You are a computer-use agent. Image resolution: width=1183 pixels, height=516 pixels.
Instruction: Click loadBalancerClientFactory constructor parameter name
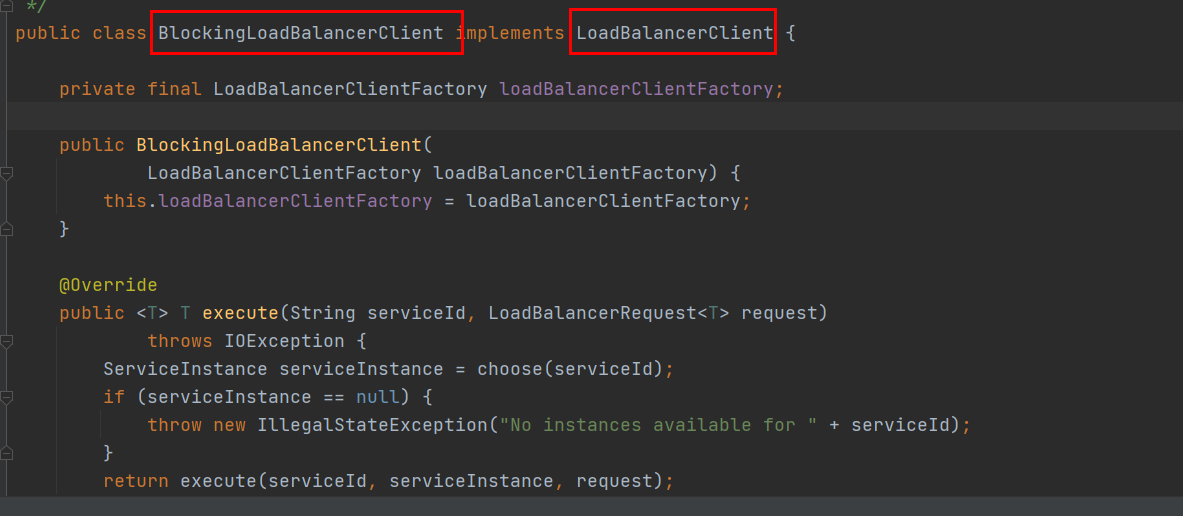pos(571,174)
